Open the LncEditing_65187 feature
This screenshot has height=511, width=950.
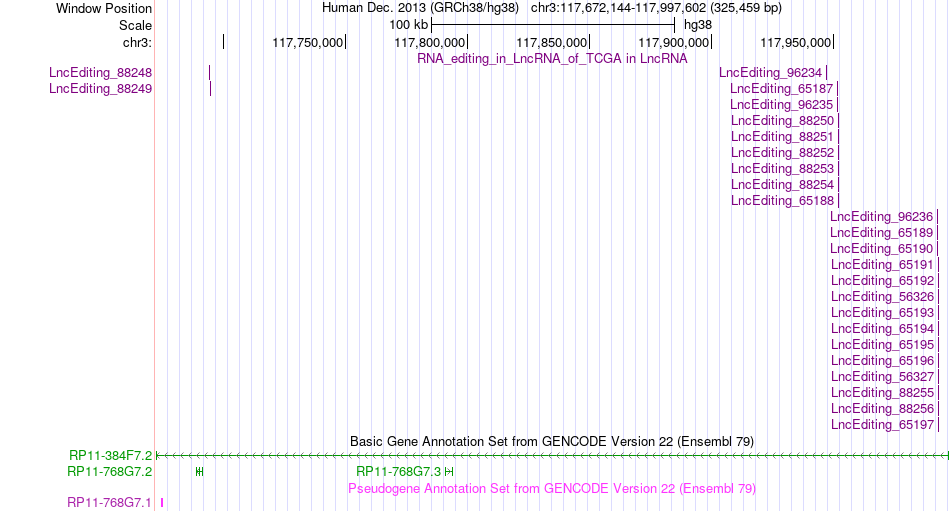(838, 89)
